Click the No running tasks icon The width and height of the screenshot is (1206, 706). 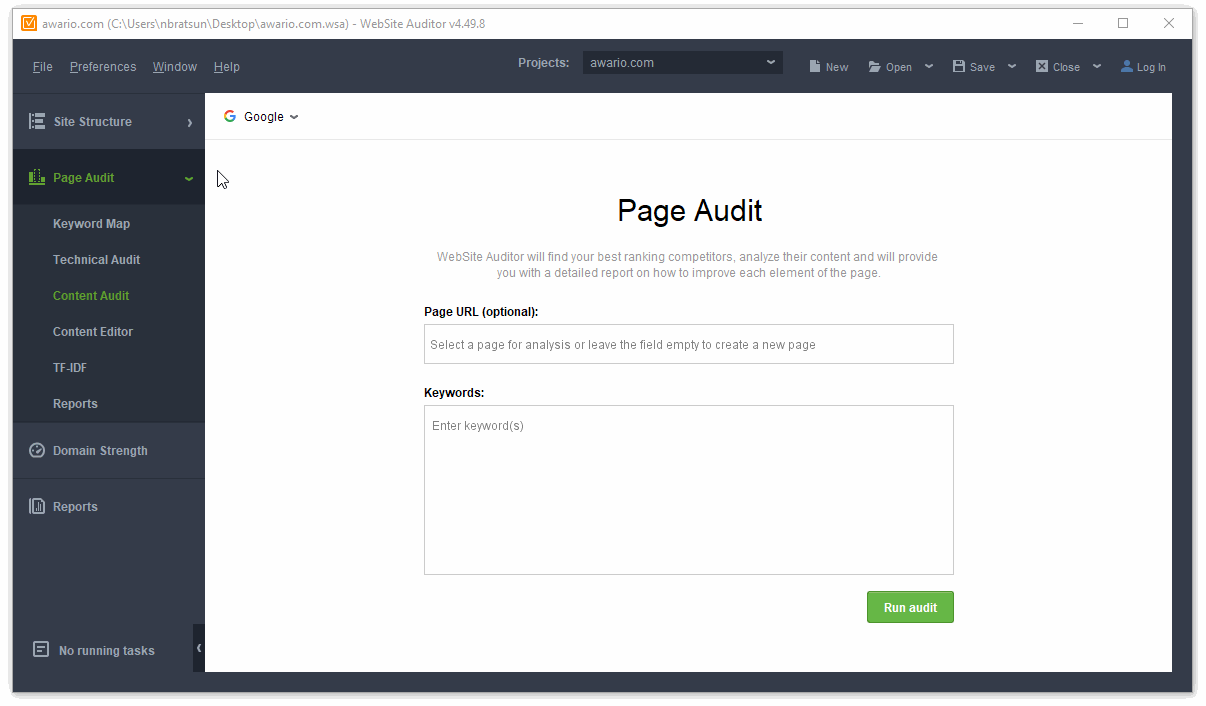click(x=41, y=649)
